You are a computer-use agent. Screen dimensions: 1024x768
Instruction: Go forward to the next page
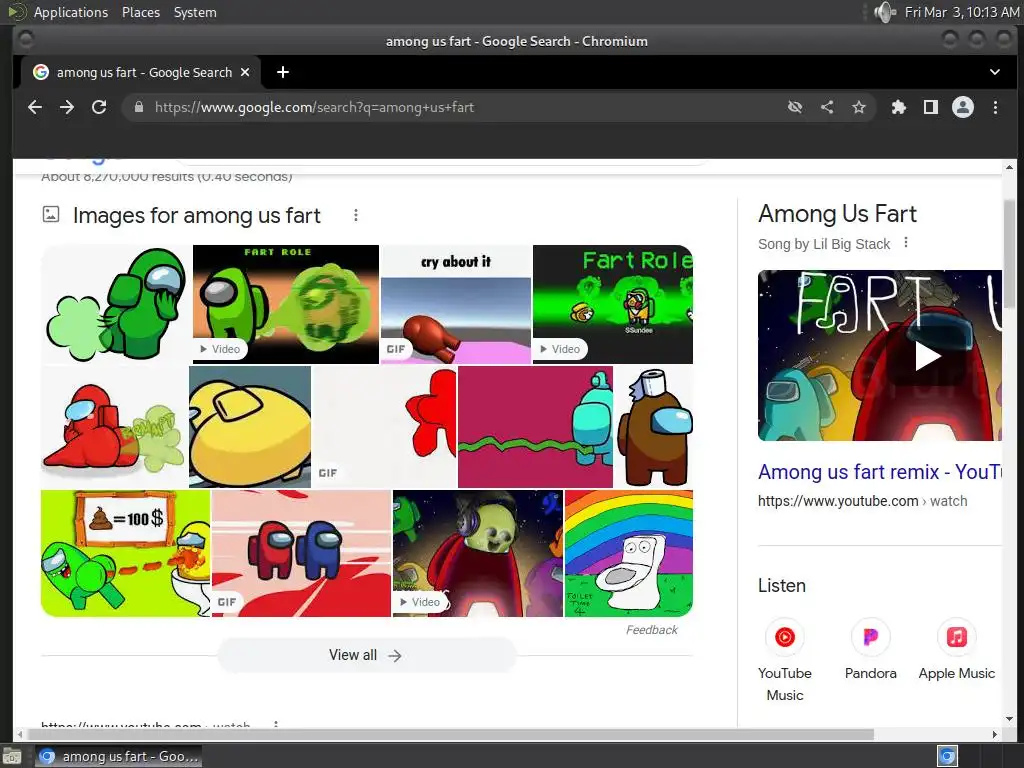coord(67,107)
